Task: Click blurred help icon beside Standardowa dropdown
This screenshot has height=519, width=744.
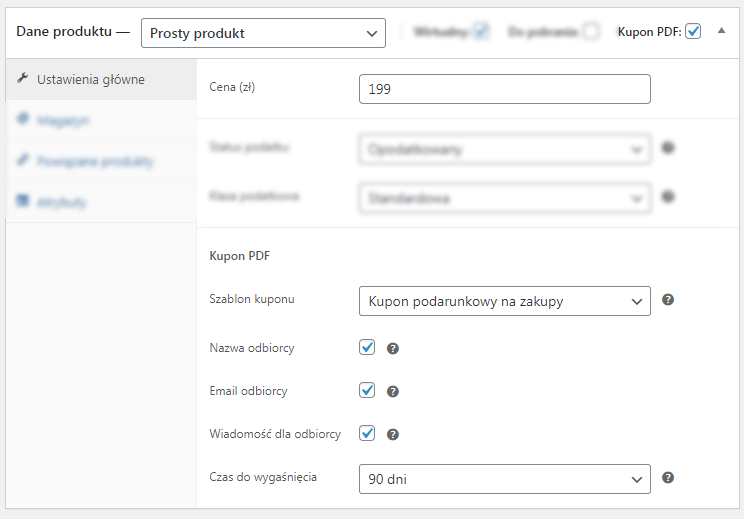Action: (668, 196)
